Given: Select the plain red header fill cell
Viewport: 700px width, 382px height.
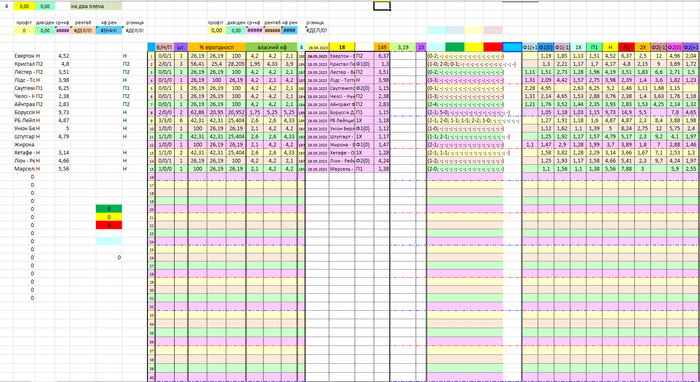Looking at the screenshot, I should (x=493, y=47).
